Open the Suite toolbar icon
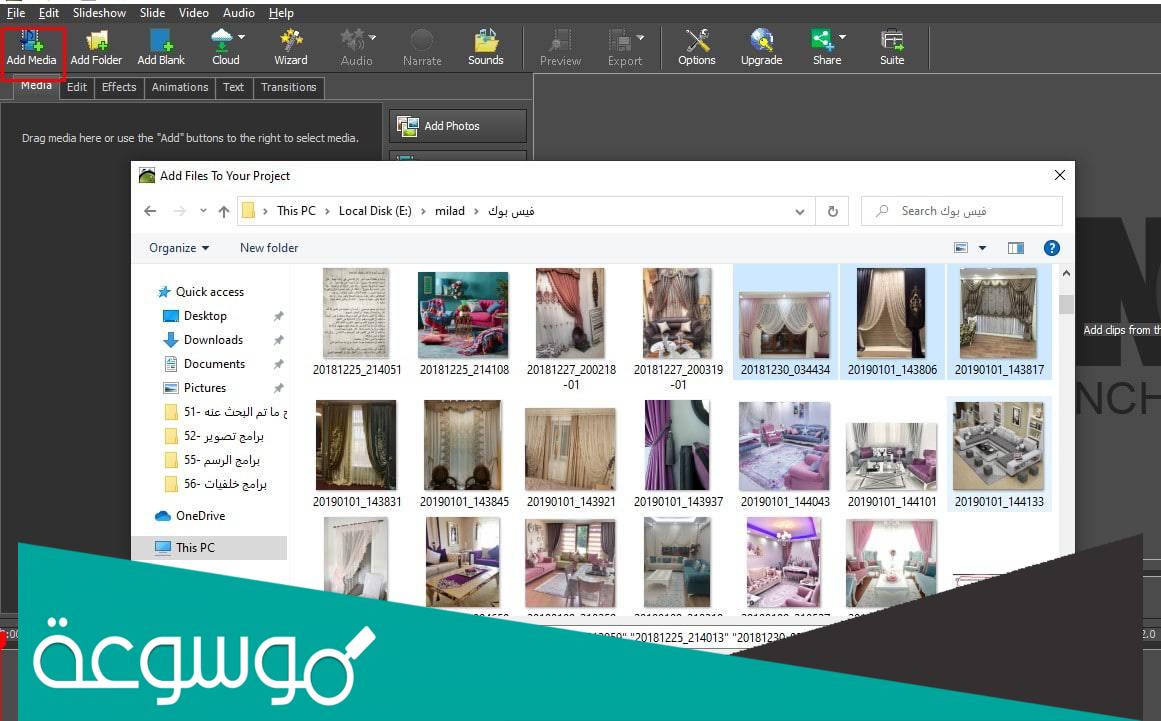Image resolution: width=1161 pixels, height=721 pixels. [x=892, y=47]
